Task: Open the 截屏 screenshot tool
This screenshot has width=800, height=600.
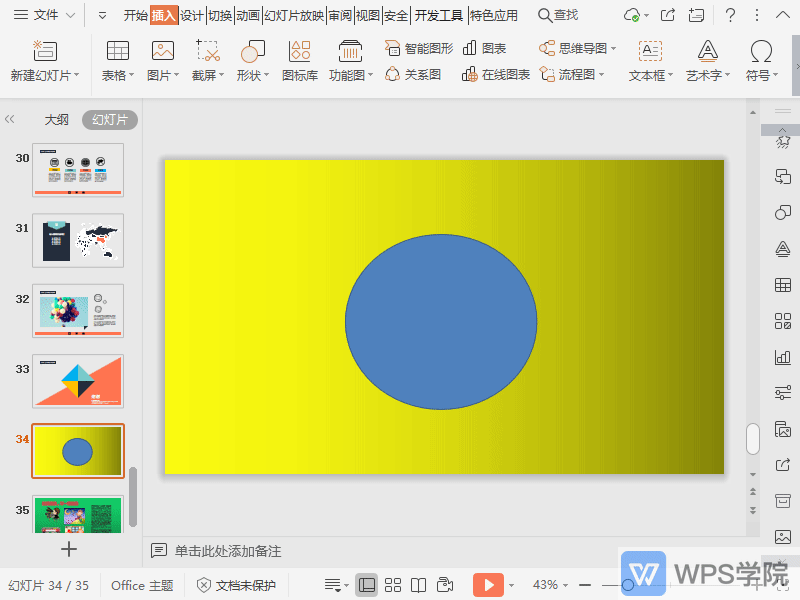Action: pos(207,60)
